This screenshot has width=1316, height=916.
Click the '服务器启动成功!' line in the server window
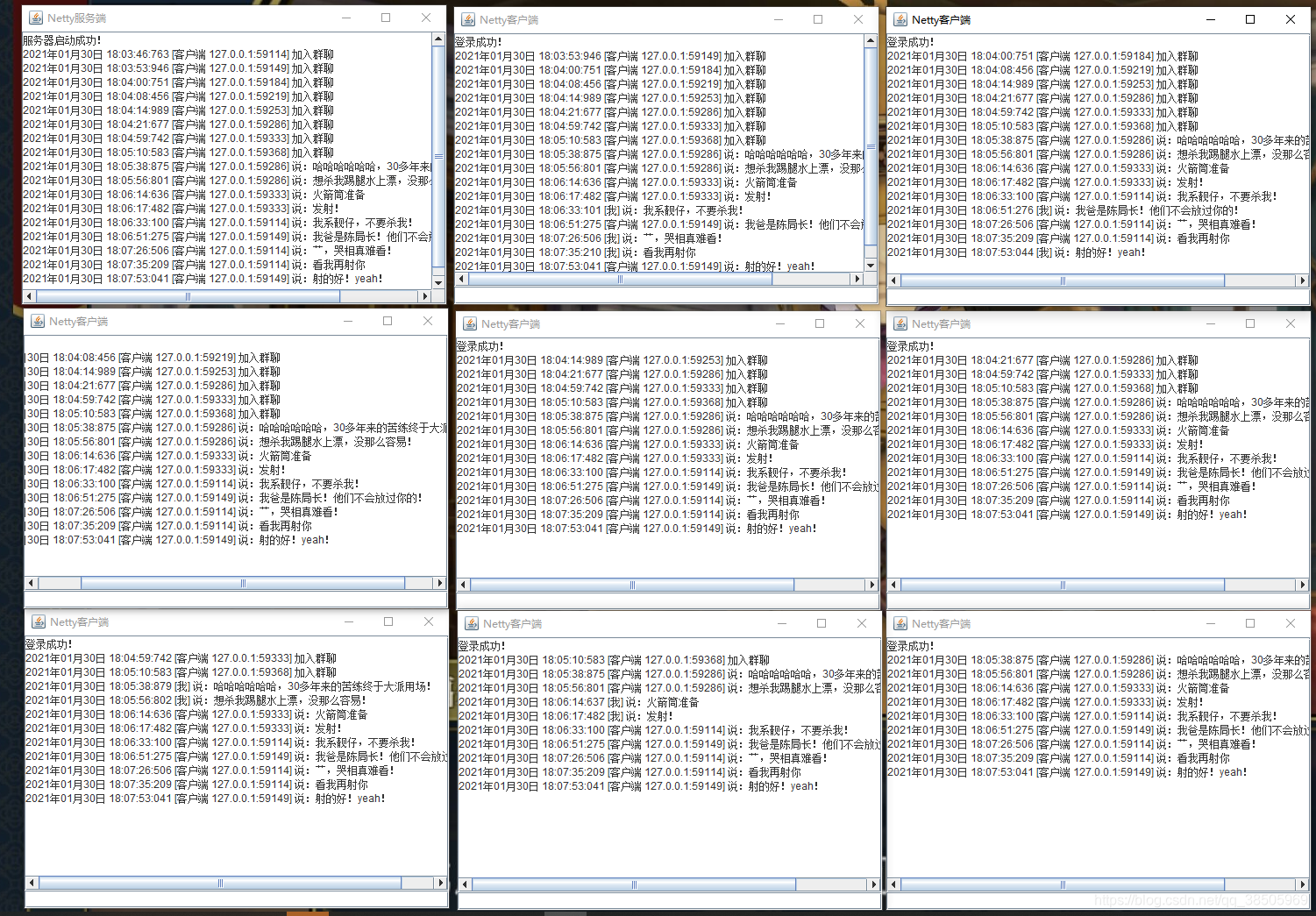click(x=61, y=40)
